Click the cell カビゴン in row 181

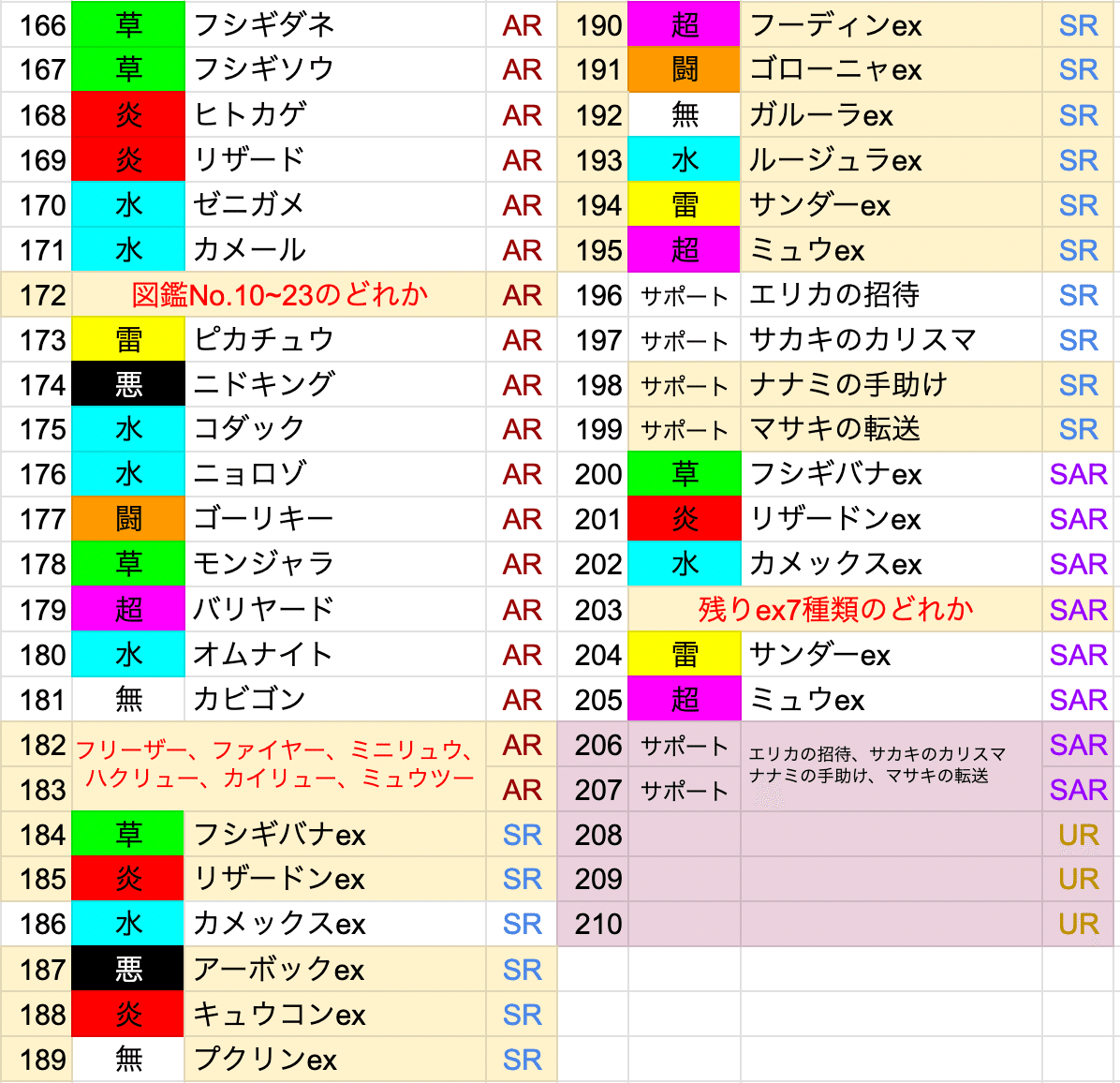tap(335, 700)
